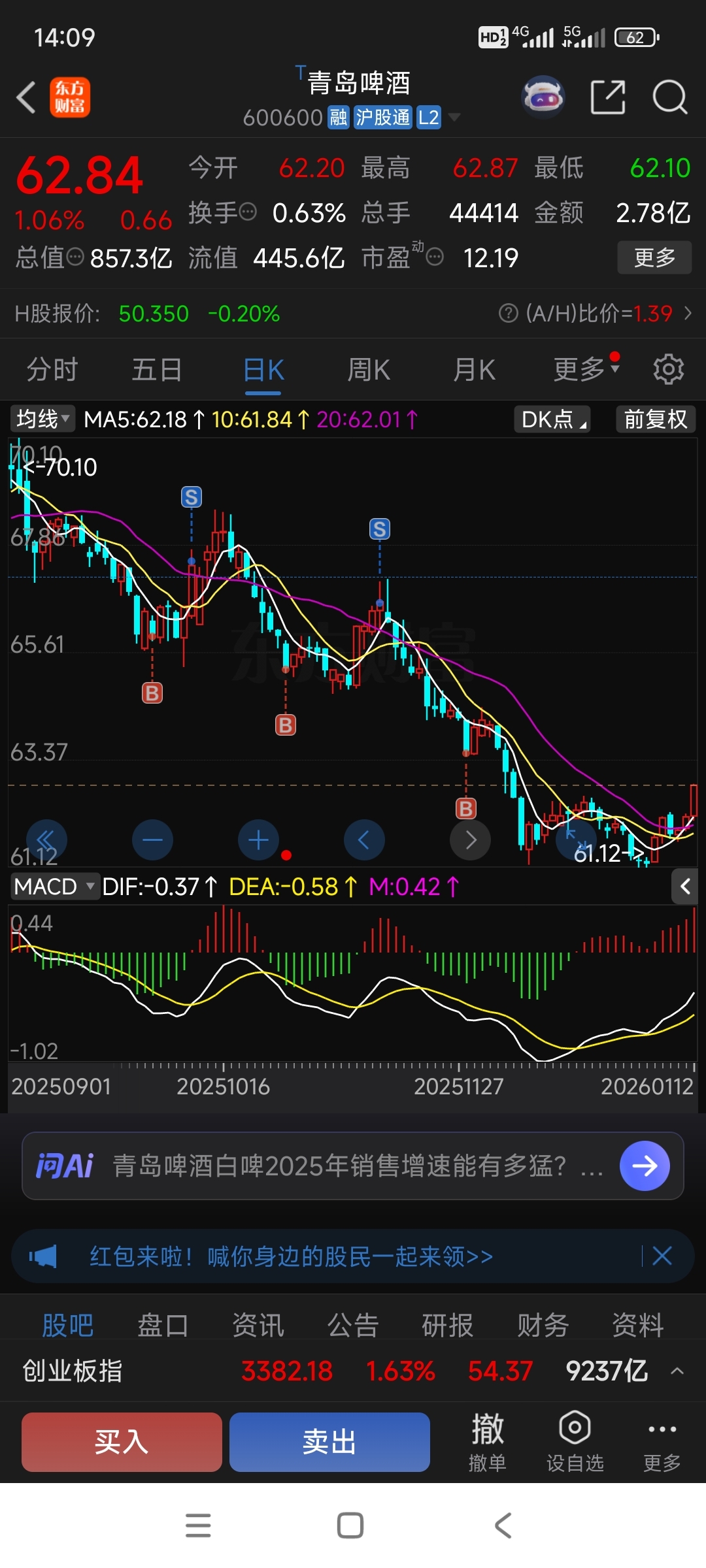Open the MACD indicator dropdown

click(55, 887)
